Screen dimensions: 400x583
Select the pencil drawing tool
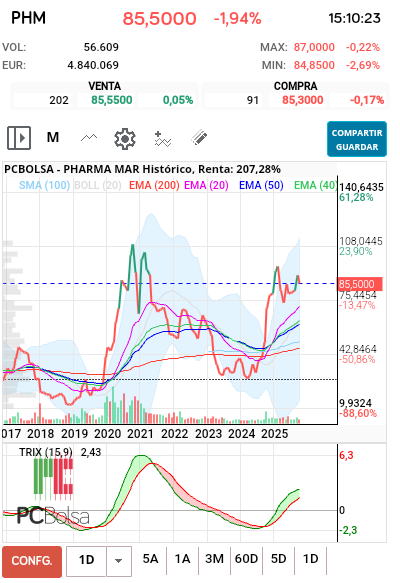[199, 137]
